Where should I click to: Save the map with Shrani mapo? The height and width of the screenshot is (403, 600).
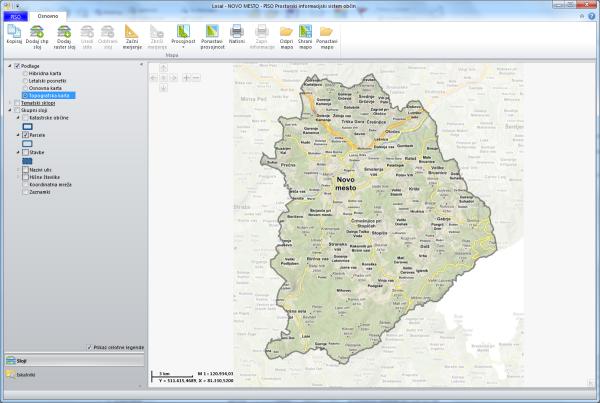tap(306, 32)
